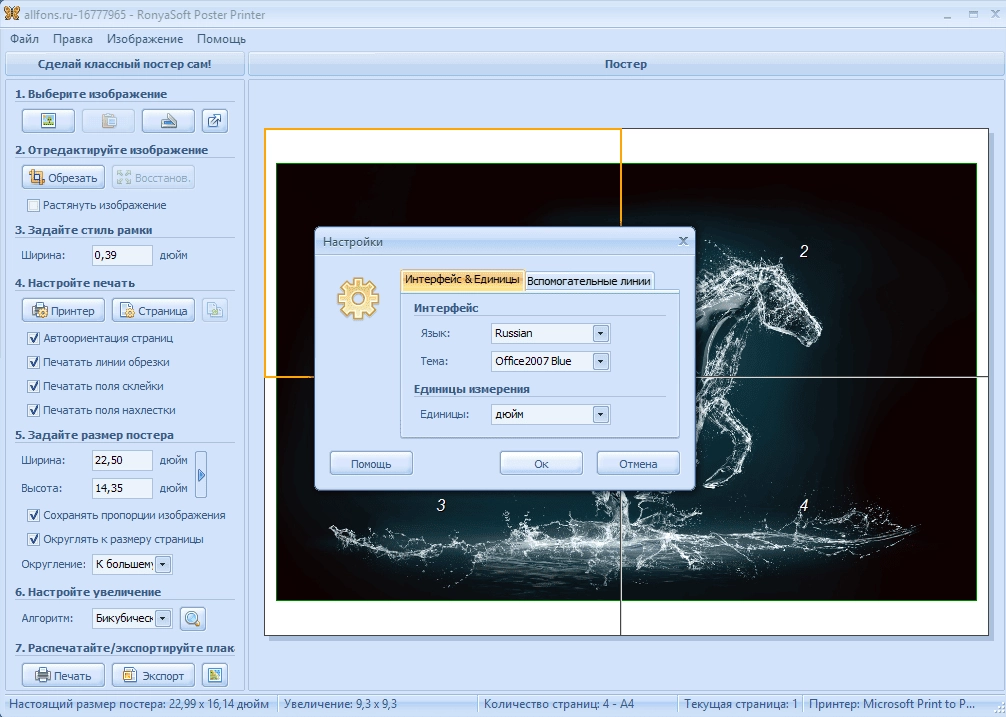Click status text Текущая страница: 1
This screenshot has height=717, width=1006.
[x=740, y=704]
